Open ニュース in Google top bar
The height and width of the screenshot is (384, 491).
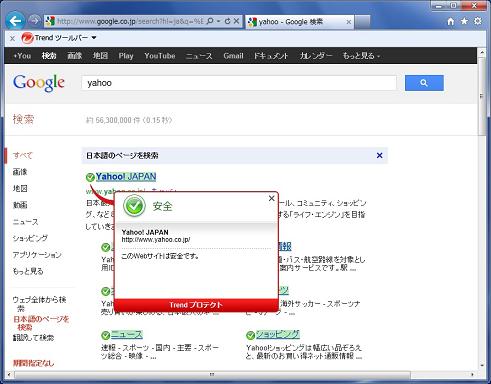[x=199, y=56]
